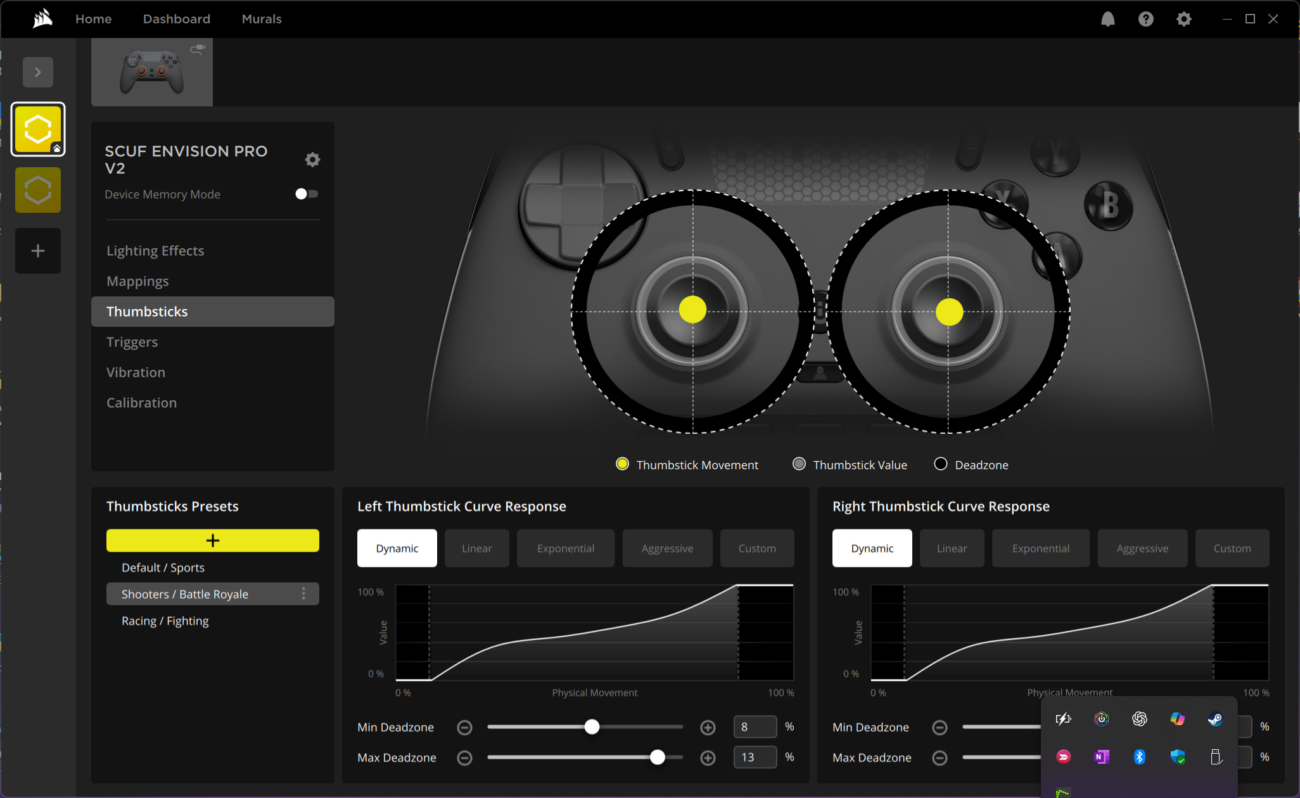
Task: Click the left Min Deadzone value field
Action: pyautogui.click(x=755, y=727)
